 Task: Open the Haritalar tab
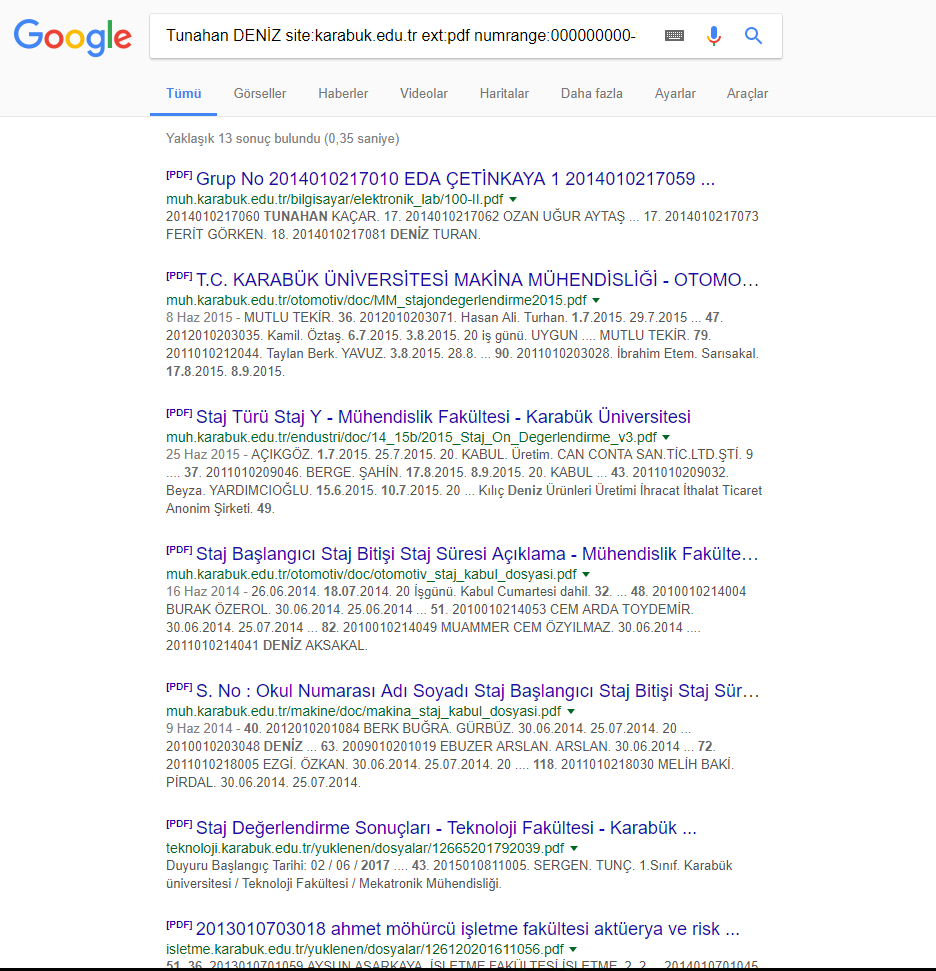[x=504, y=94]
